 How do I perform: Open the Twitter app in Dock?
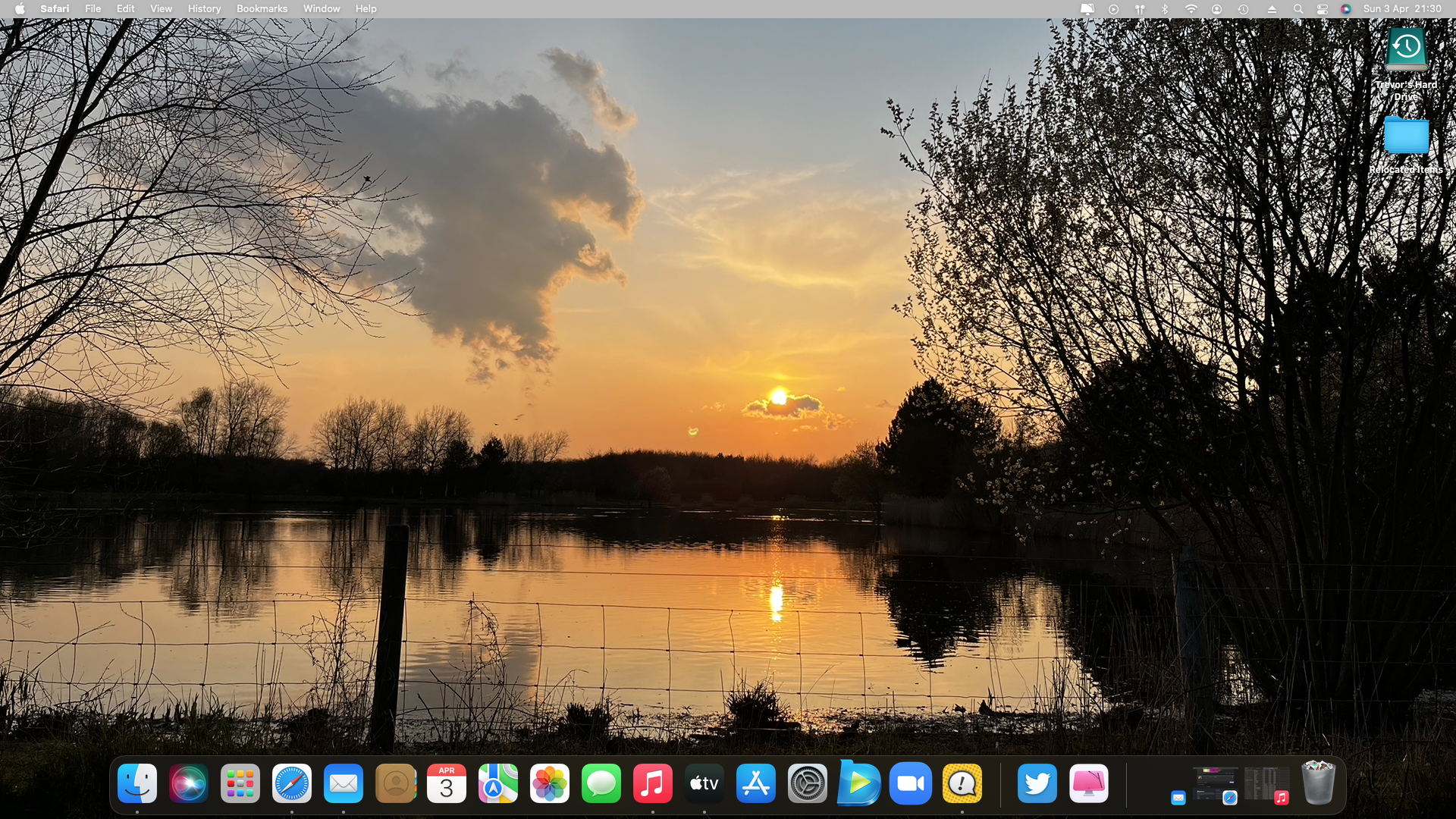(x=1037, y=783)
